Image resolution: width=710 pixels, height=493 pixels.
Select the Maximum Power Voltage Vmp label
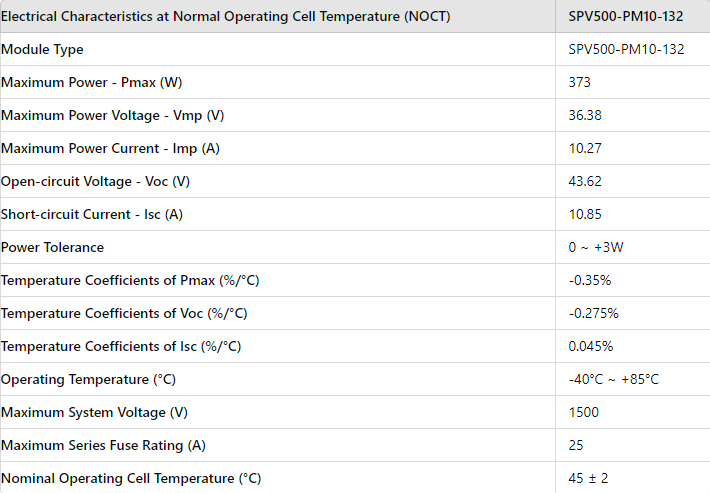[113, 115]
